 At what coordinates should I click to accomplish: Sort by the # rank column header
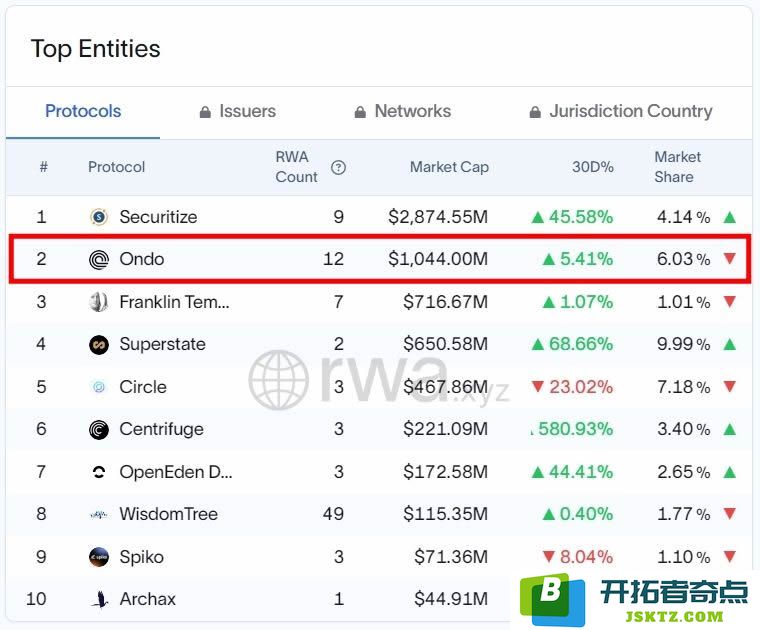tap(44, 167)
